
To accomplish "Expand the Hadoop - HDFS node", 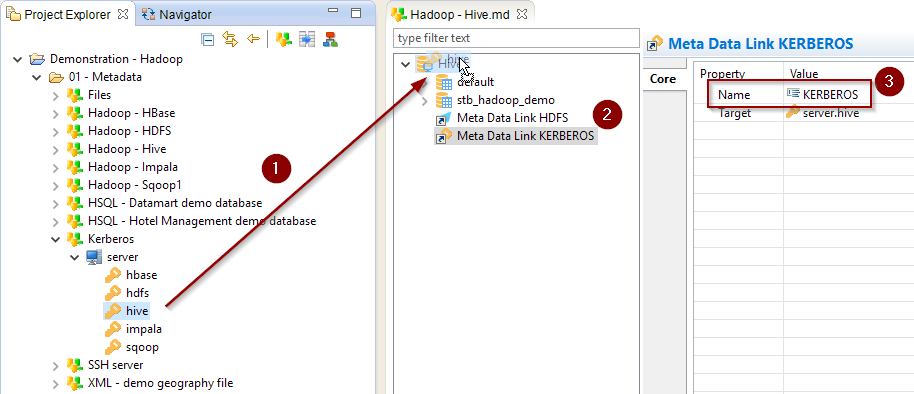I will pos(56,131).
